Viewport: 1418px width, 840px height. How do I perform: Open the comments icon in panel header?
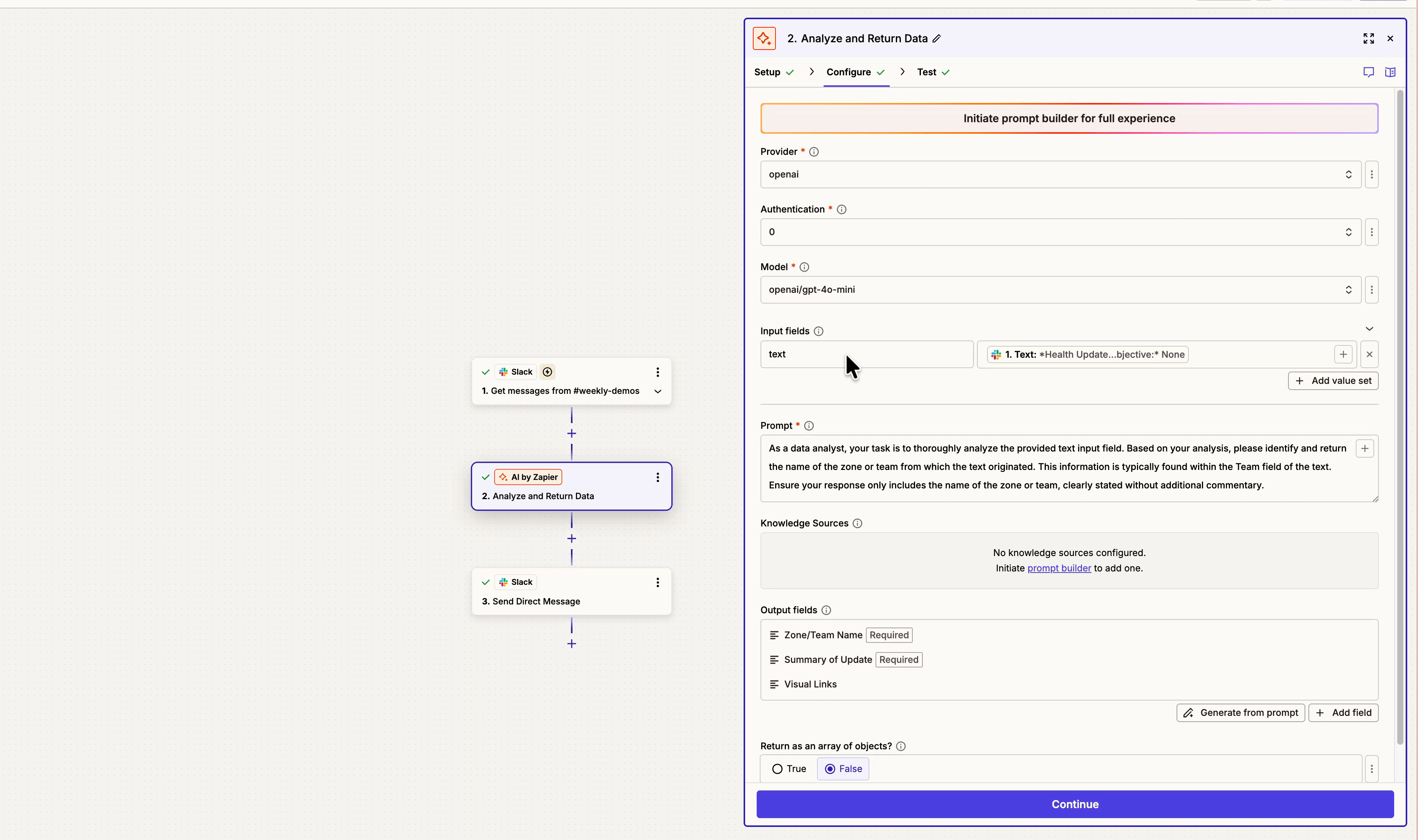tap(1368, 73)
